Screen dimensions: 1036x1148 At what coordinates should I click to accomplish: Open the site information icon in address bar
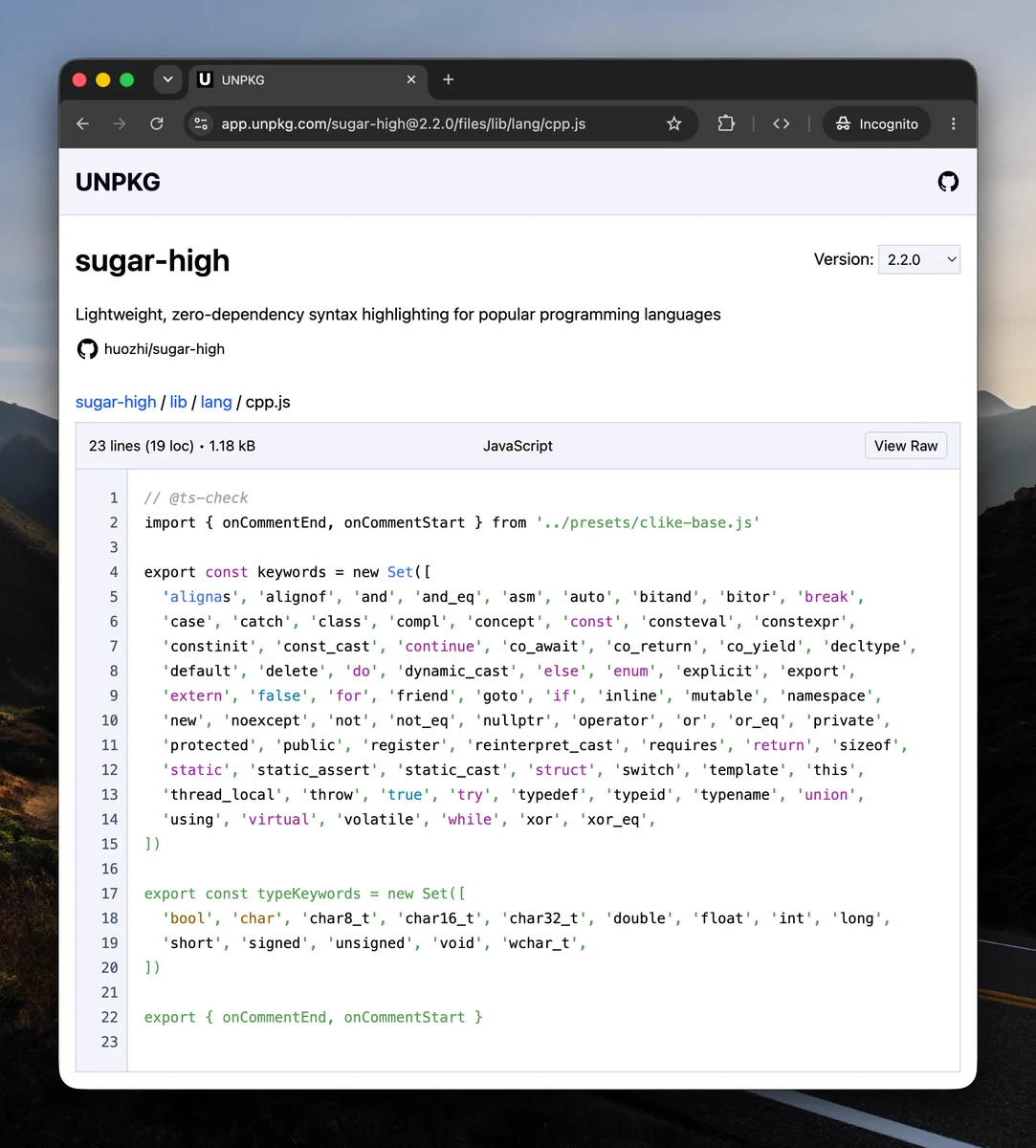[x=201, y=123]
